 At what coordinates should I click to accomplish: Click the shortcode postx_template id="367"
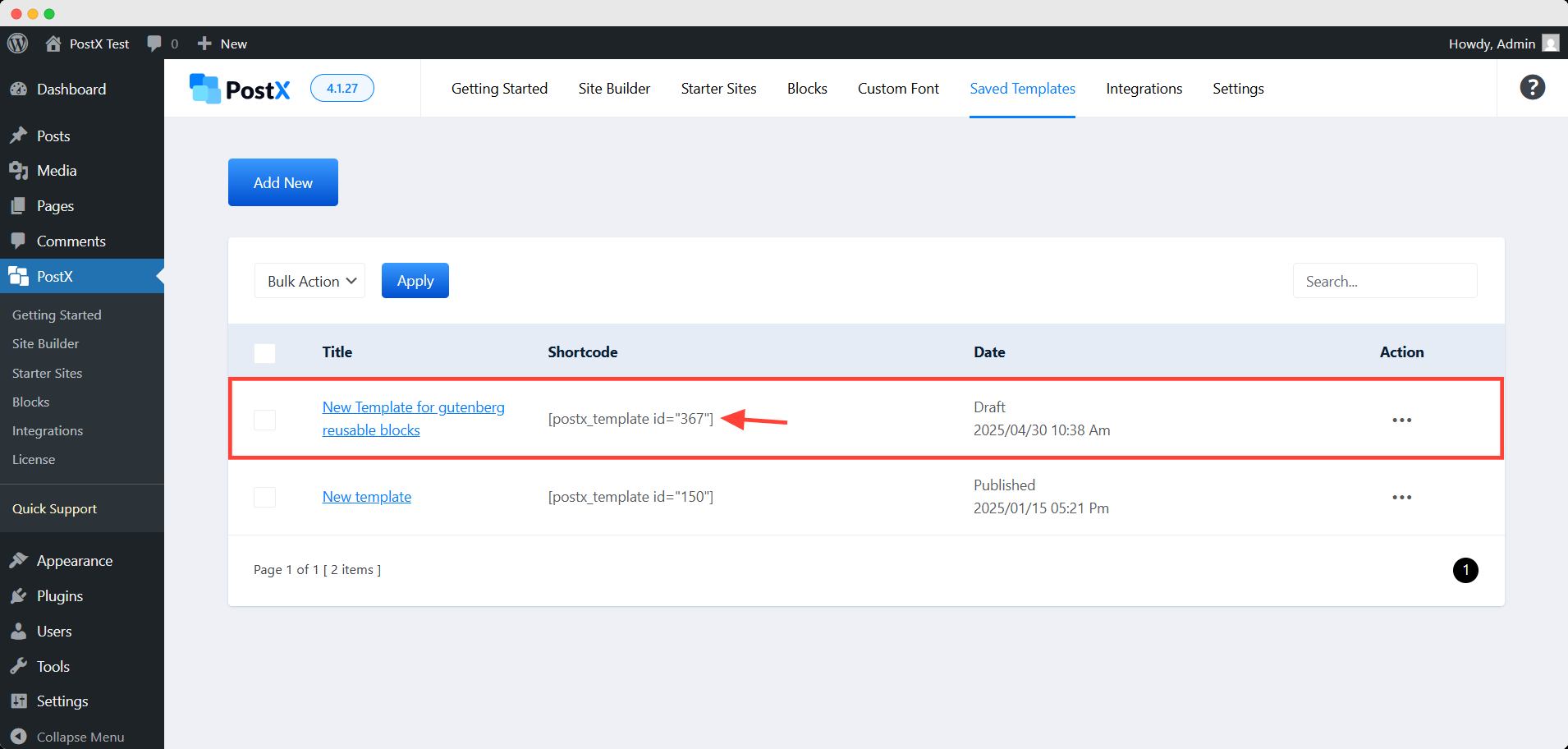tap(630, 419)
